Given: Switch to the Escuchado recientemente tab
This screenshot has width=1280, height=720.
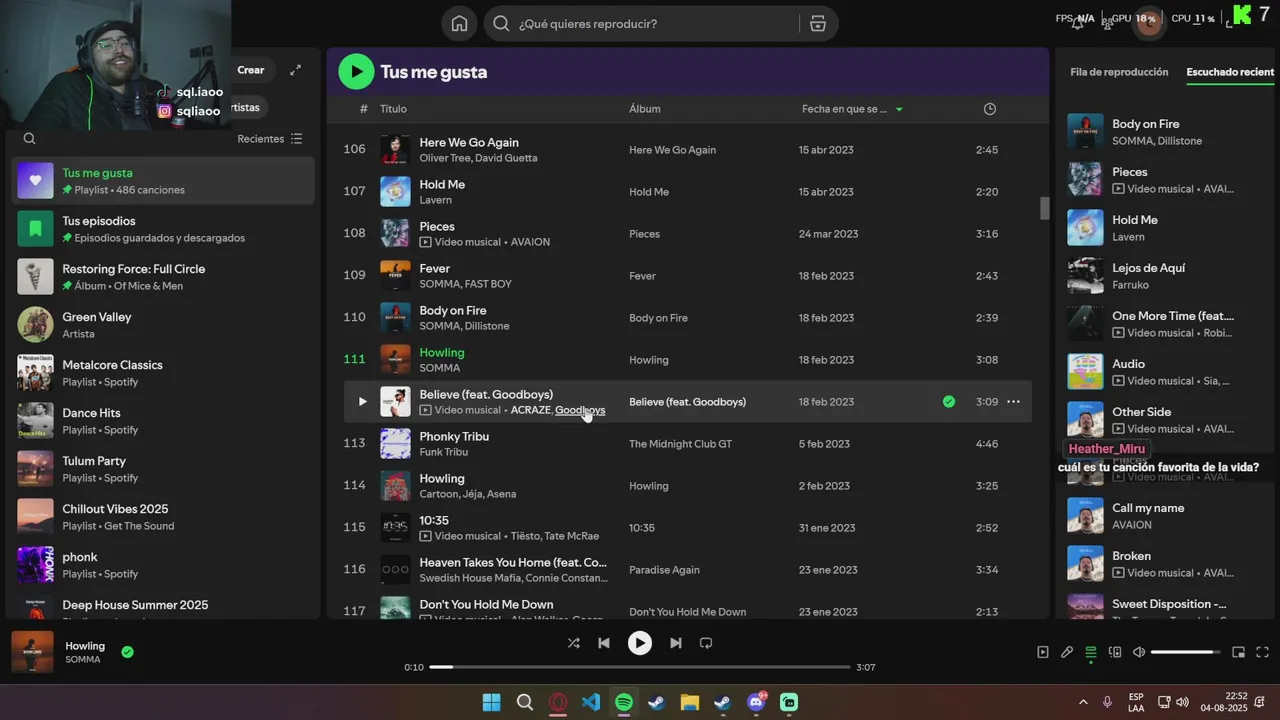Looking at the screenshot, I should coord(1231,72).
